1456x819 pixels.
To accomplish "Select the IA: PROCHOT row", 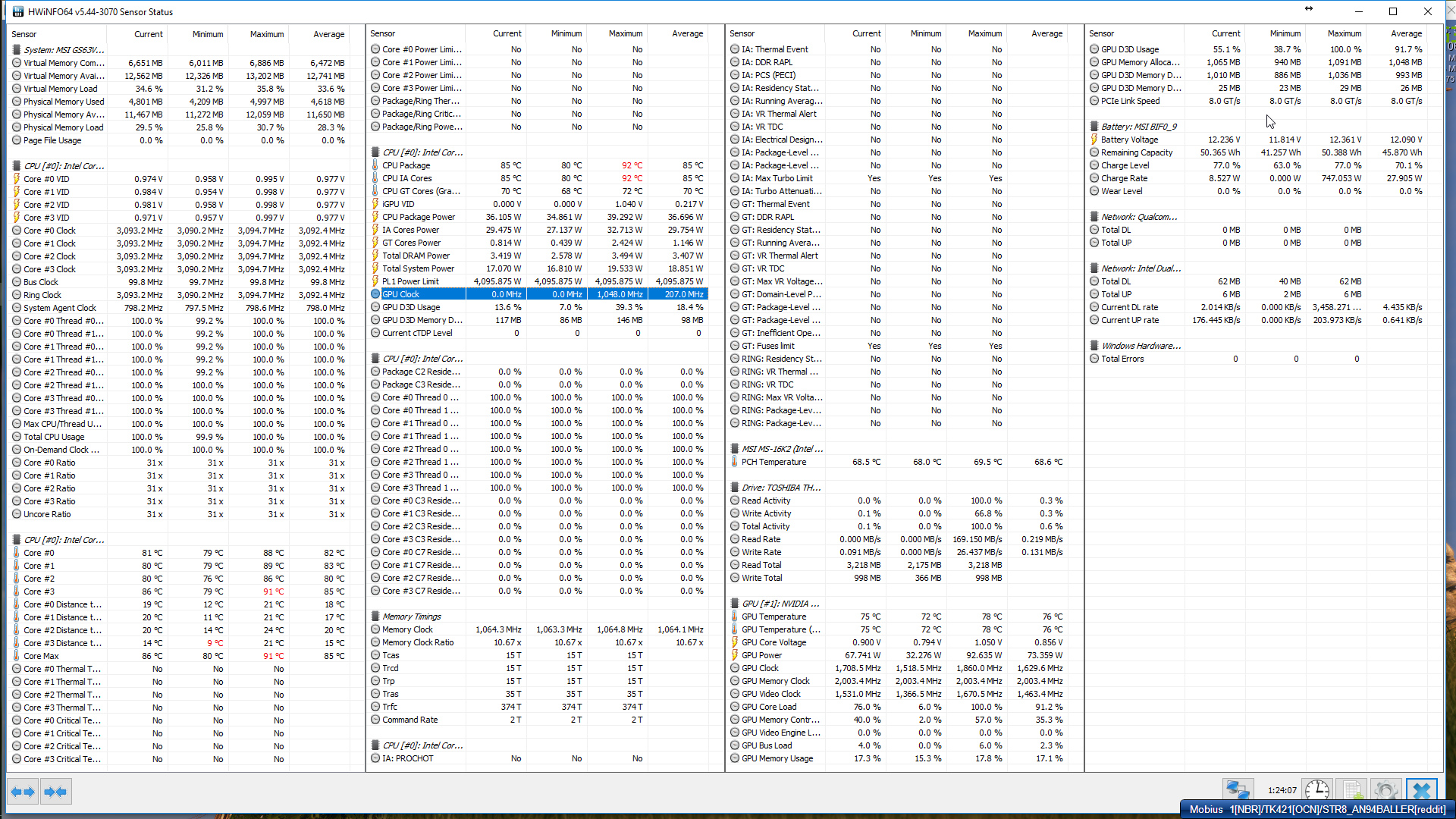I will tap(538, 758).
